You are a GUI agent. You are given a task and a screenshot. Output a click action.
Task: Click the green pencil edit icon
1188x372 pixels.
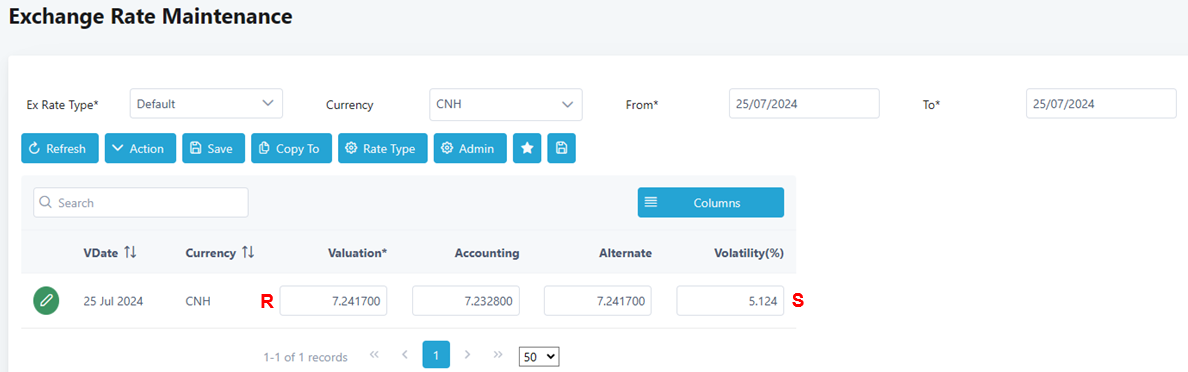tap(46, 301)
